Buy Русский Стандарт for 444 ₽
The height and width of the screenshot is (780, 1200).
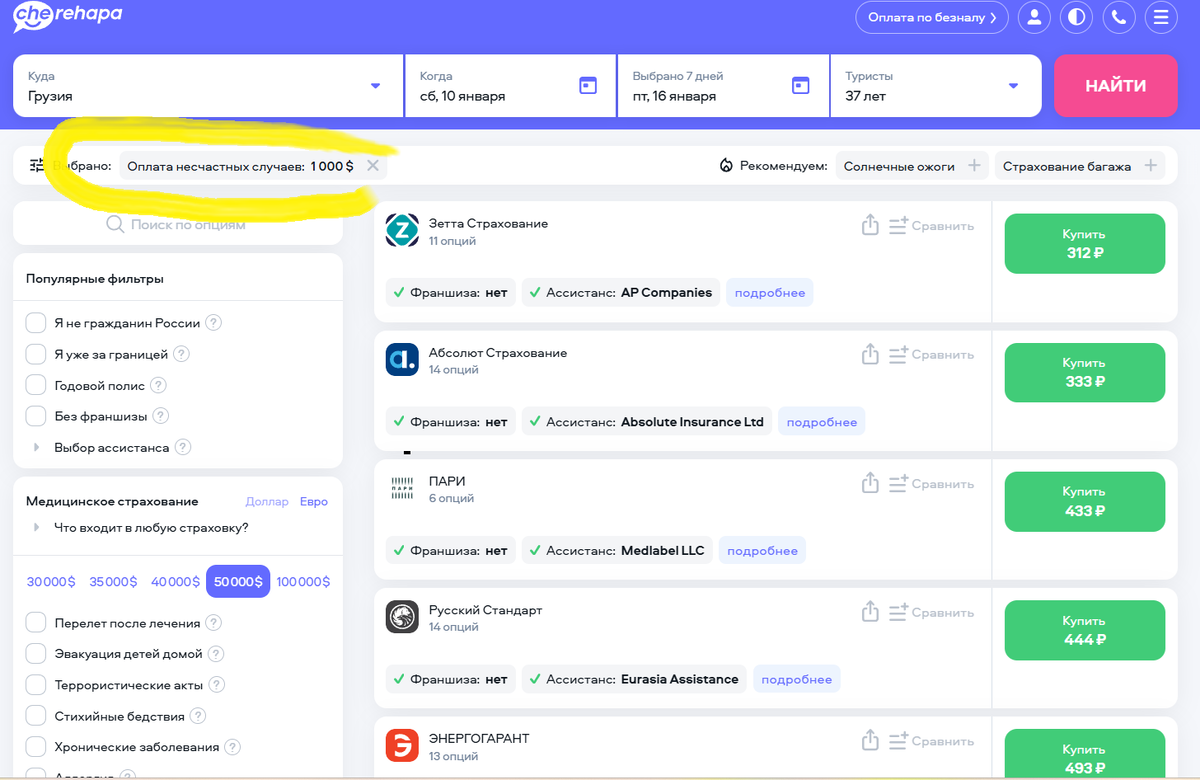click(1085, 630)
